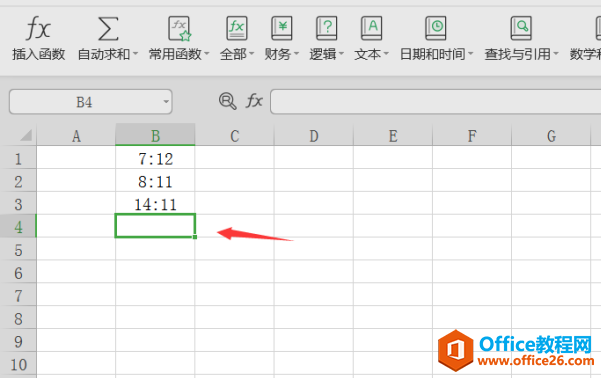The image size is (601, 378).
Task: Click the Name Box showing B4
Action: (x=91, y=102)
